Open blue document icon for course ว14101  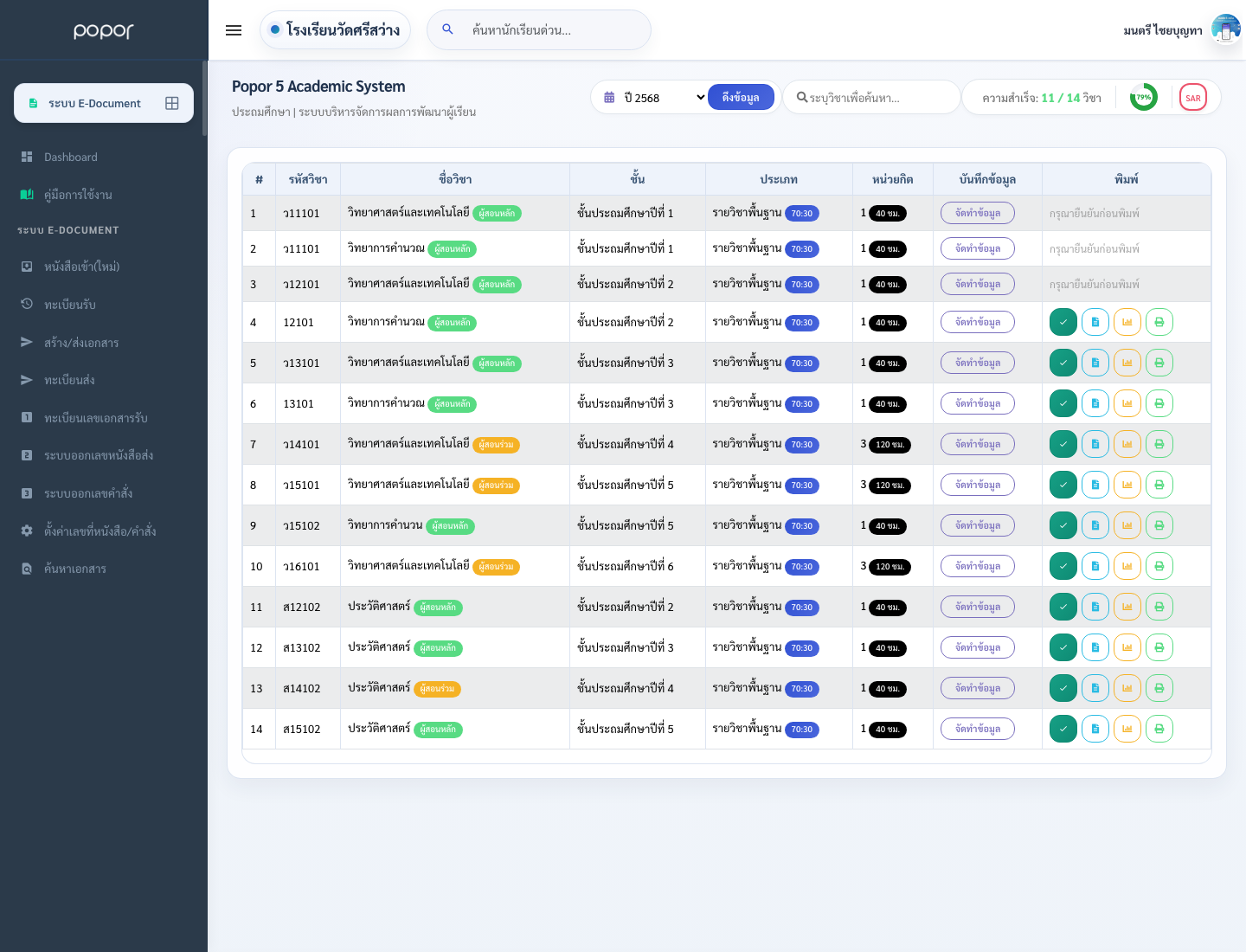pyautogui.click(x=1095, y=444)
